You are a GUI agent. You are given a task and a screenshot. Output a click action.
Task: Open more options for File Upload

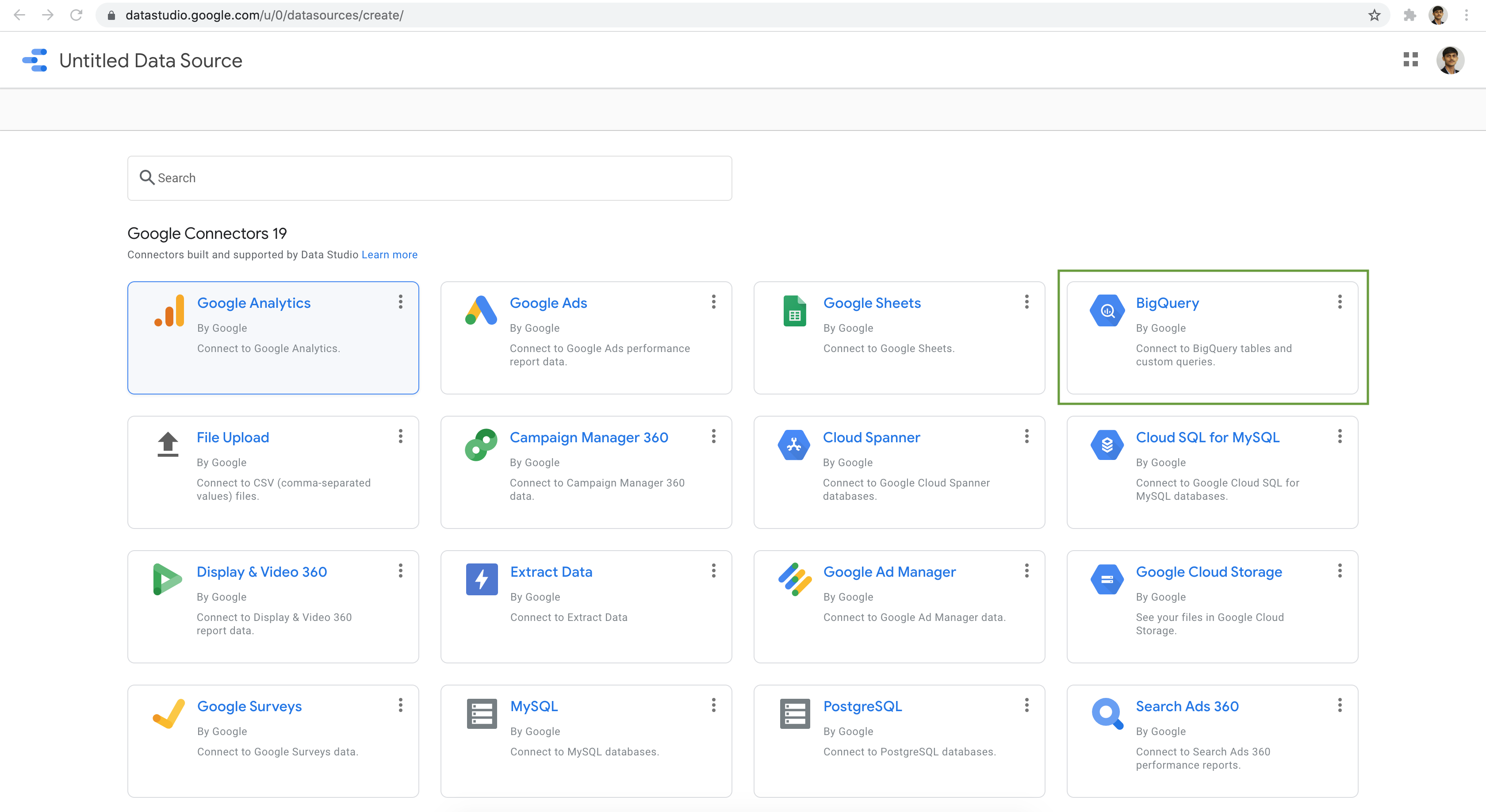pyautogui.click(x=400, y=436)
